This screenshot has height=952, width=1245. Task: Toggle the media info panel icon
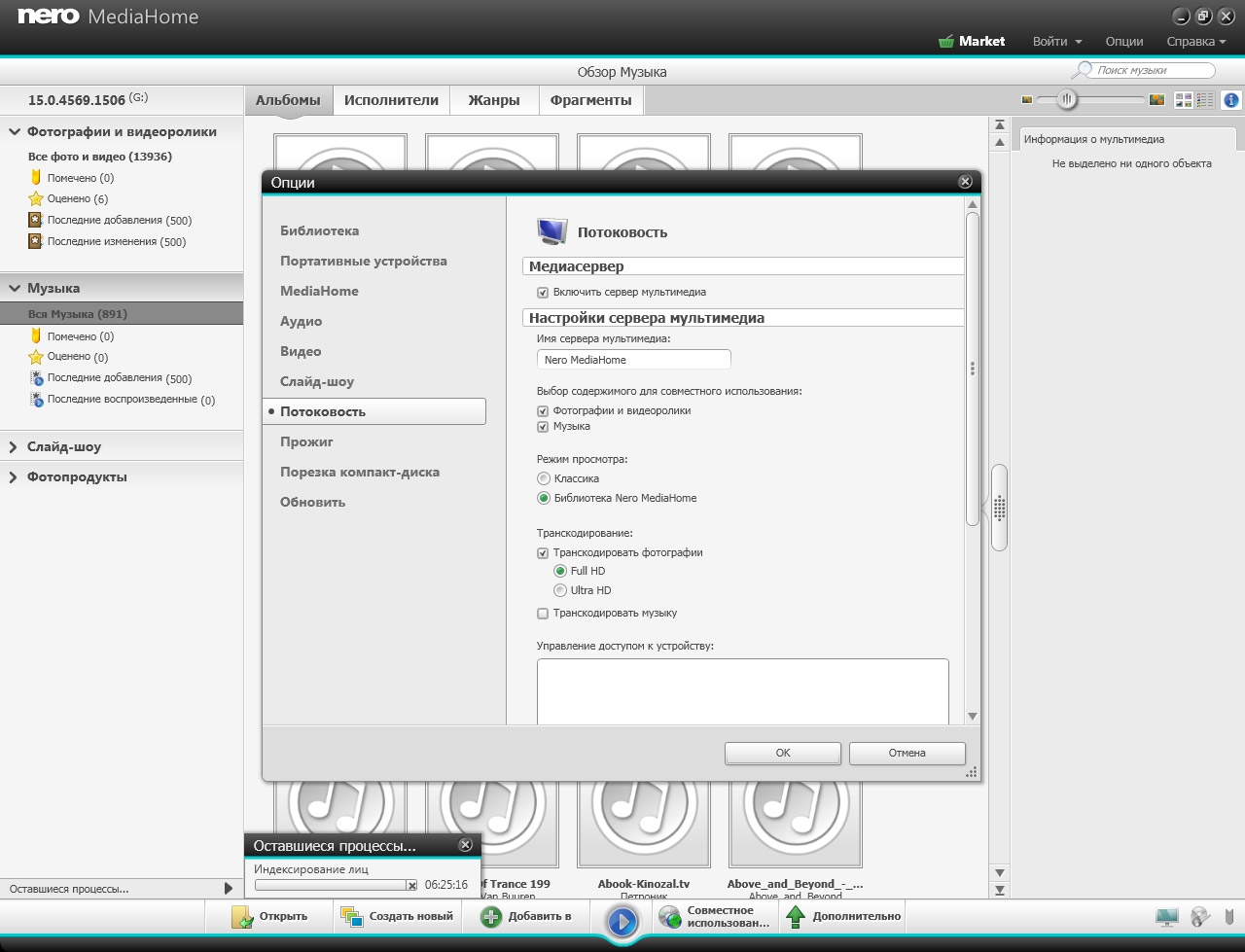(x=1230, y=100)
